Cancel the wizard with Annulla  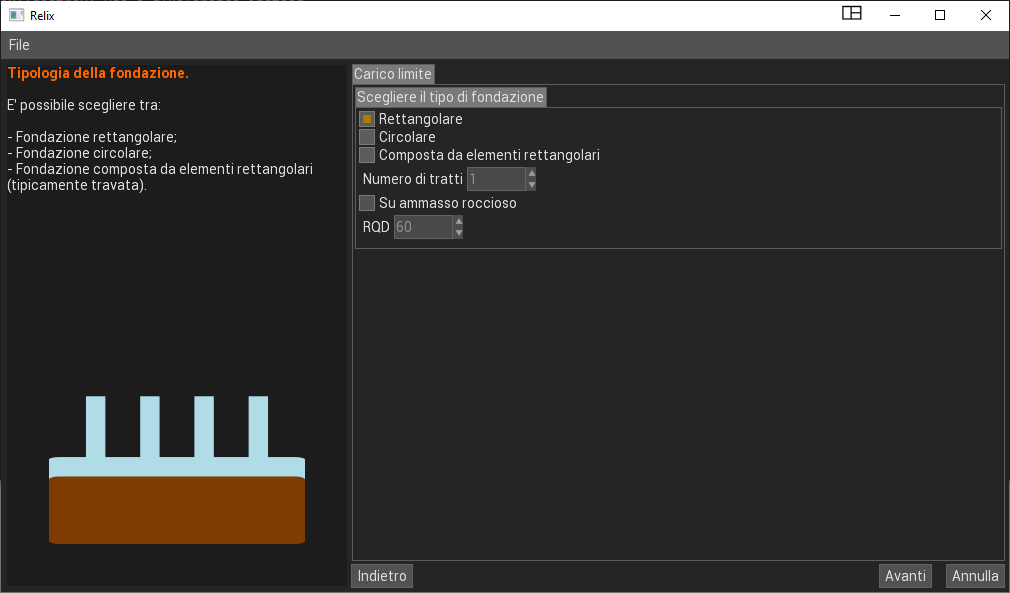coord(975,576)
